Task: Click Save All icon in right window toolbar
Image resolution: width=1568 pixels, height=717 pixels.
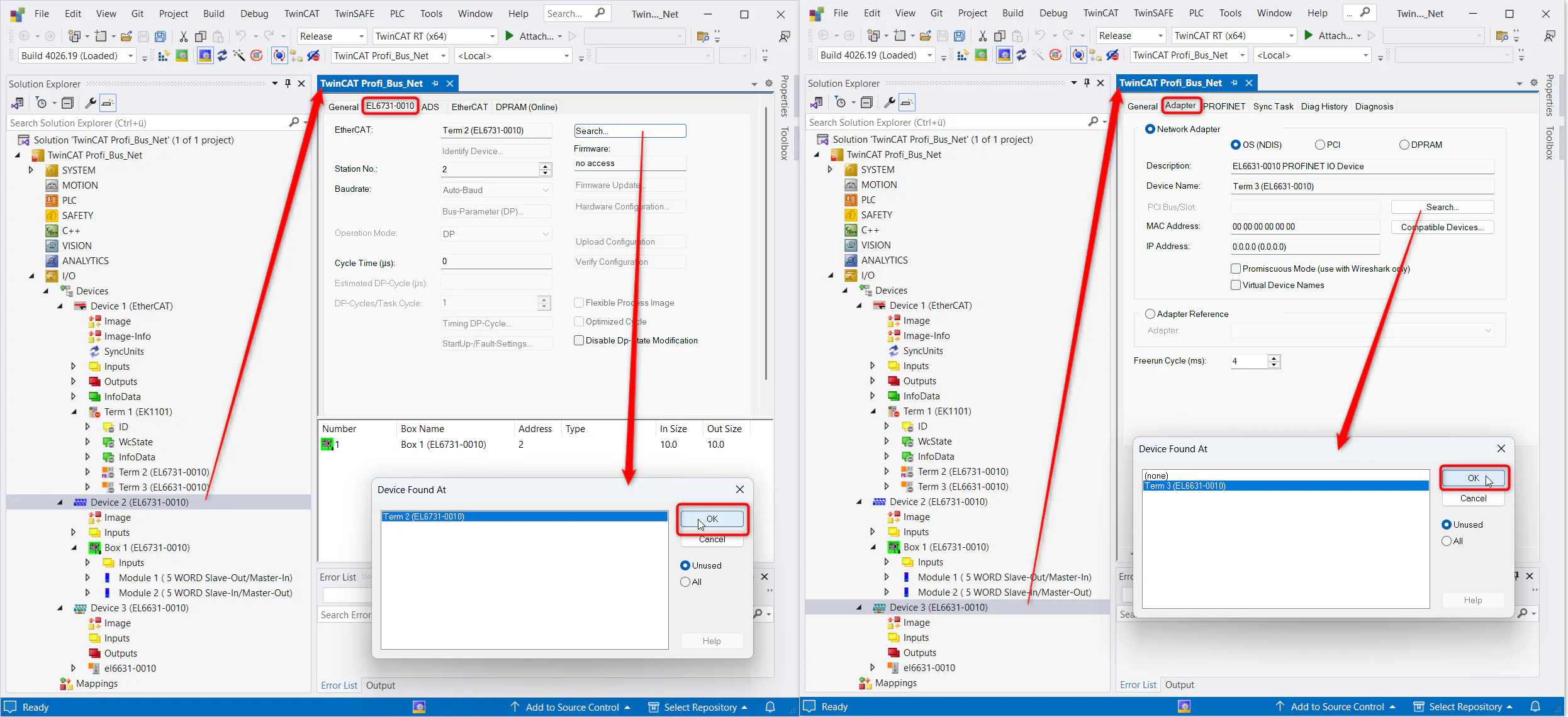Action: coord(960,36)
